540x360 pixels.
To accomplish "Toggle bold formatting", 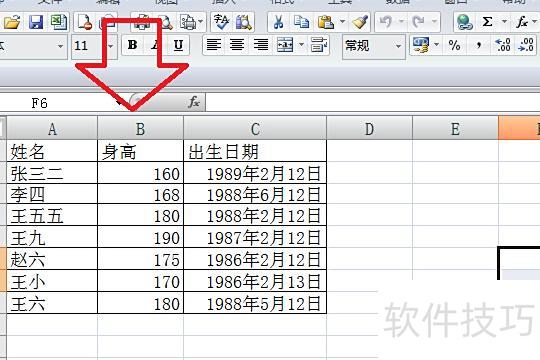I will pos(133,45).
